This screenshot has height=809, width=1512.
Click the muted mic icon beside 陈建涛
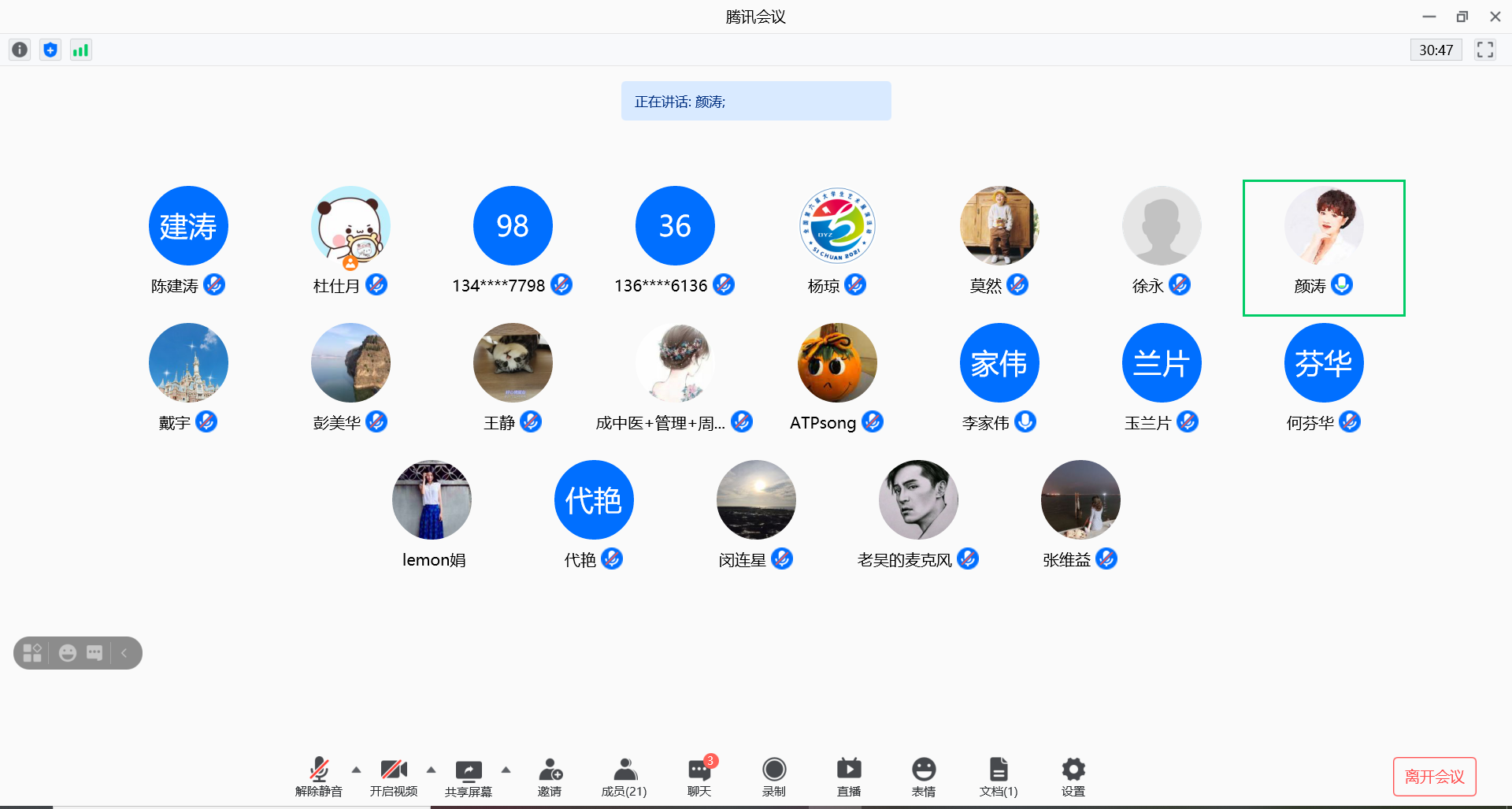214,284
